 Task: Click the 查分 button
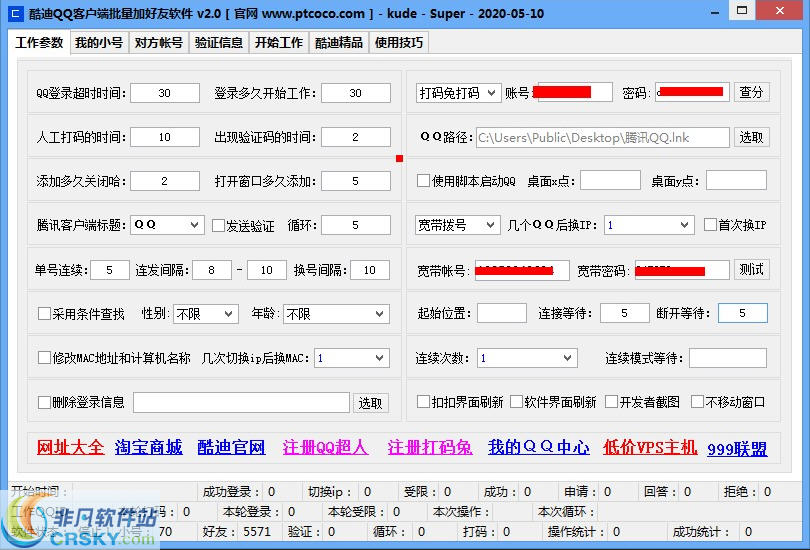click(752, 92)
